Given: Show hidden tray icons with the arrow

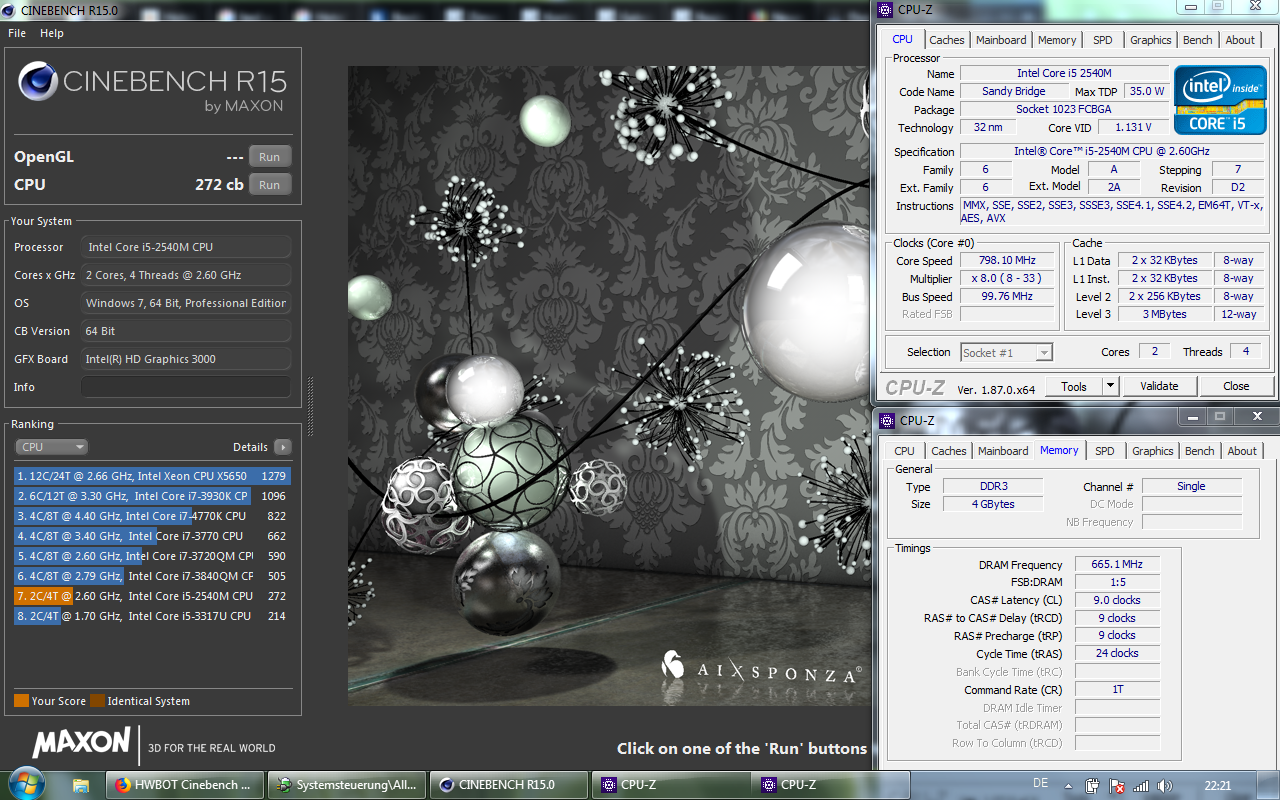Looking at the screenshot, I should (x=1070, y=785).
